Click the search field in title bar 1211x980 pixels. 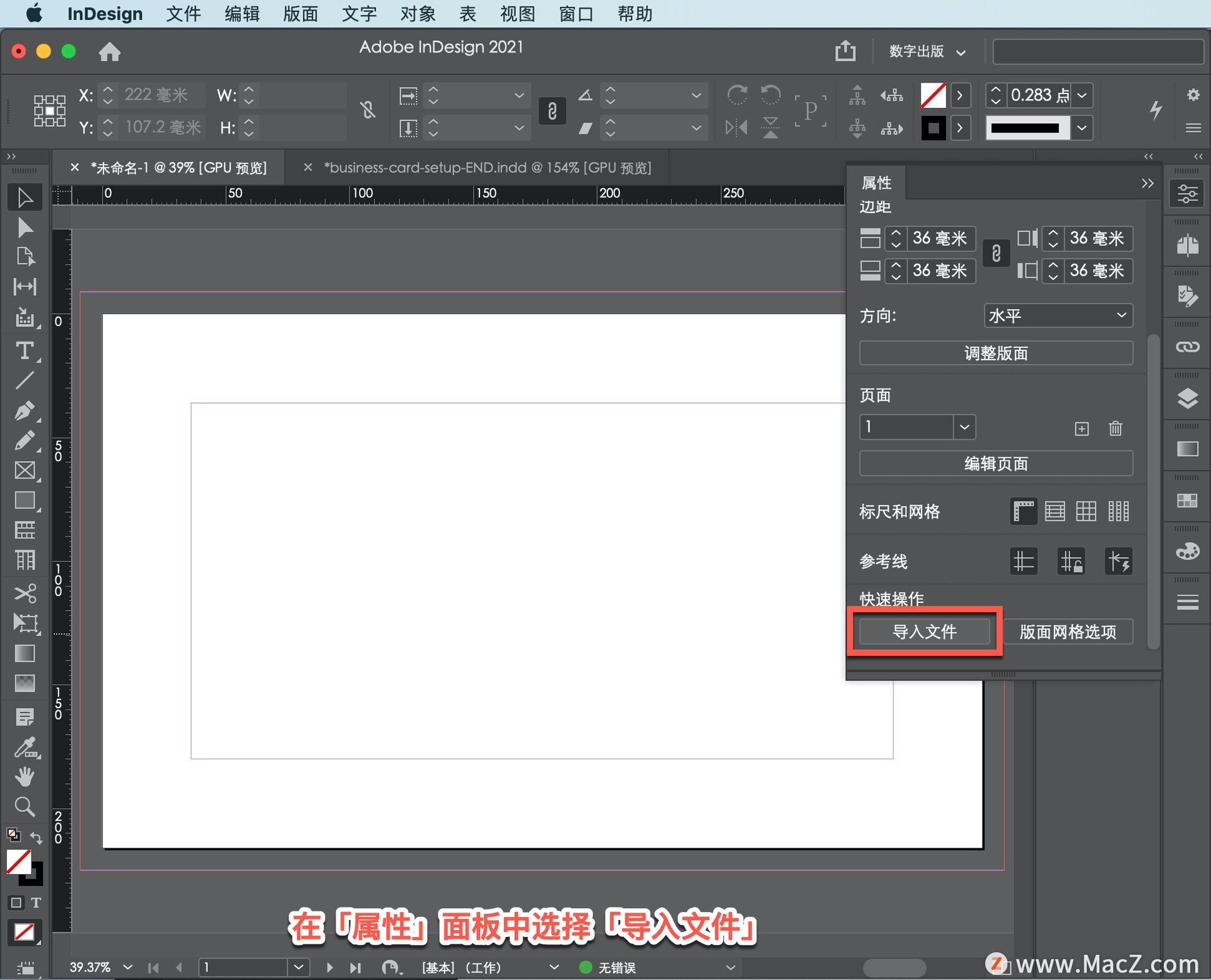point(1098,52)
